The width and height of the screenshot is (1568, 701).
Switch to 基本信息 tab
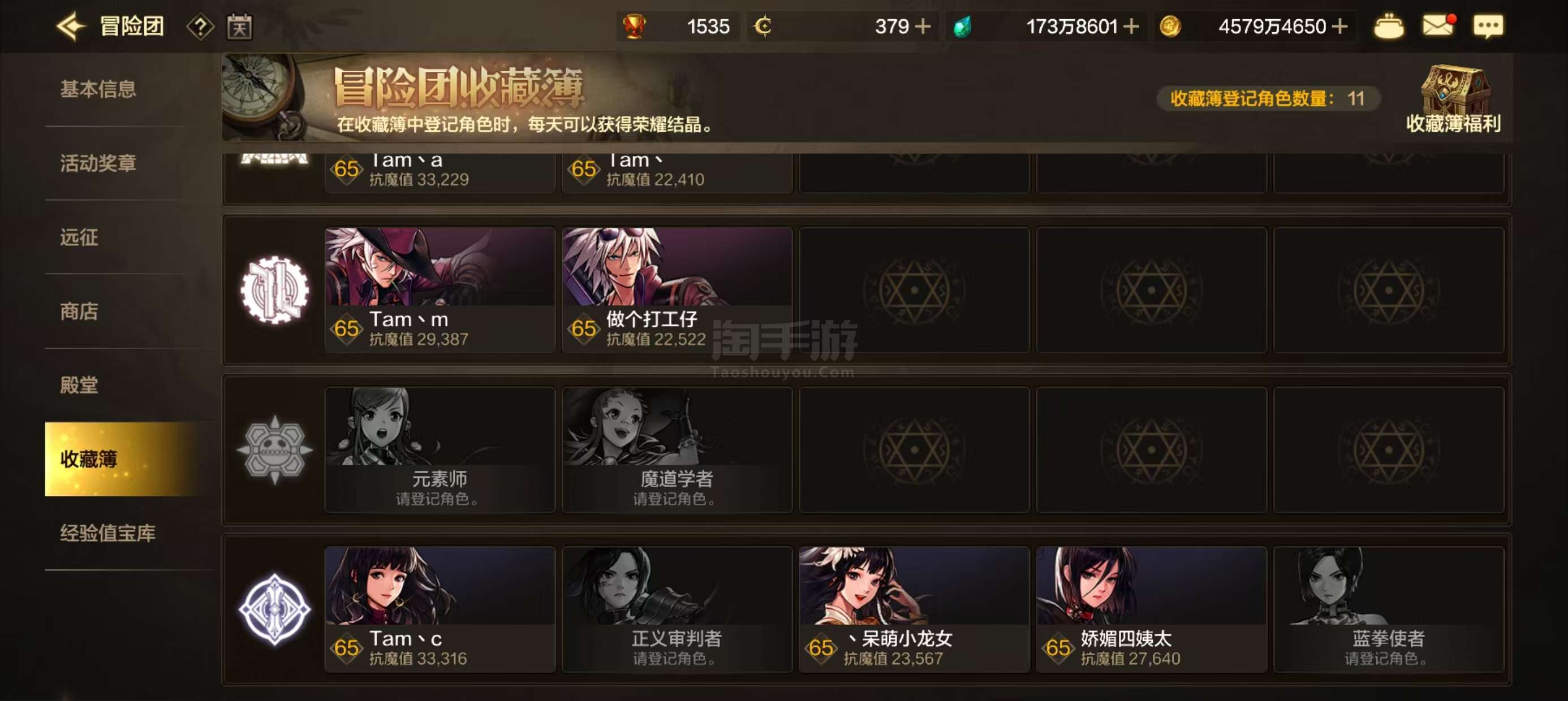pos(97,89)
